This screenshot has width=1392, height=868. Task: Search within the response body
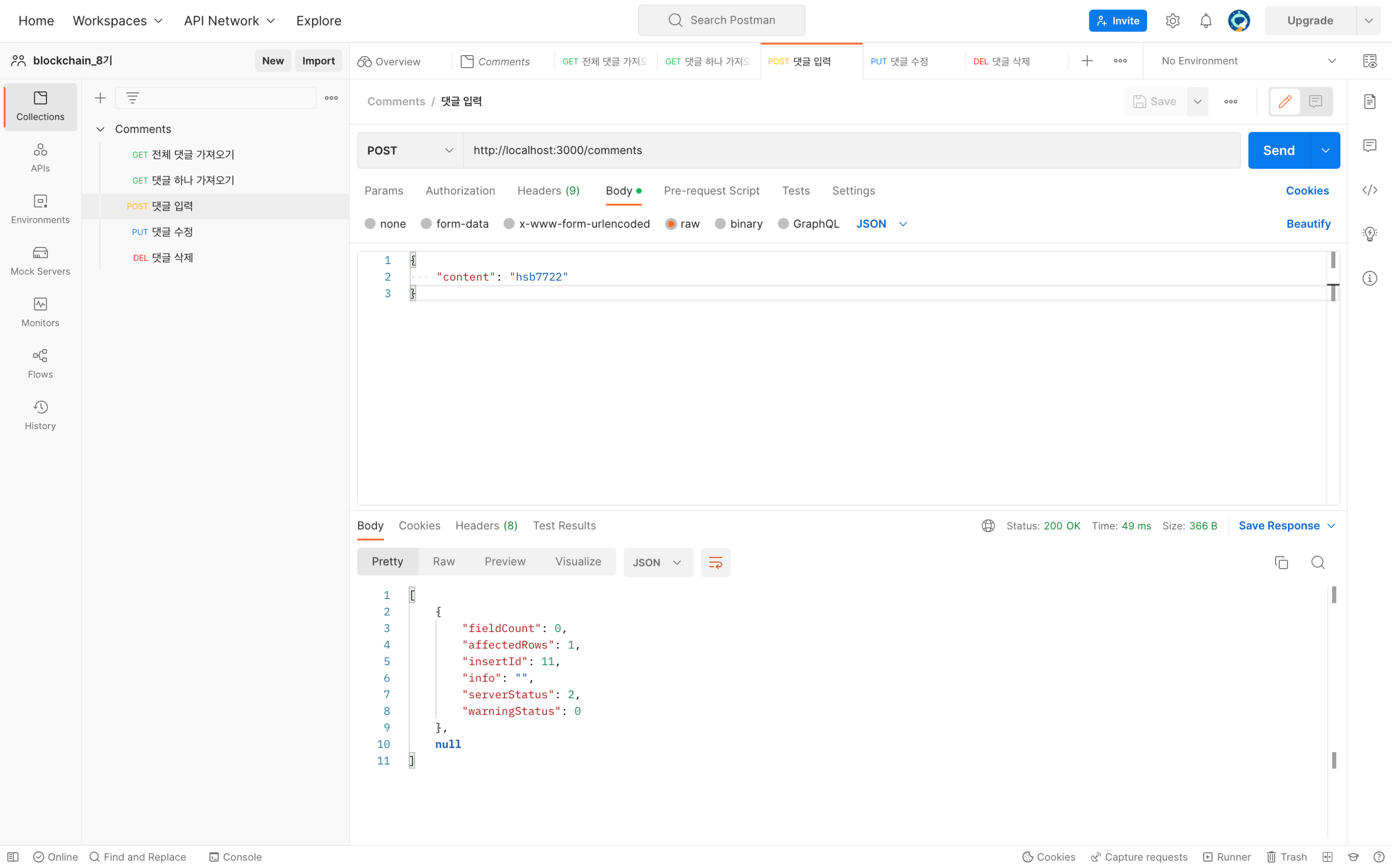pos(1318,563)
